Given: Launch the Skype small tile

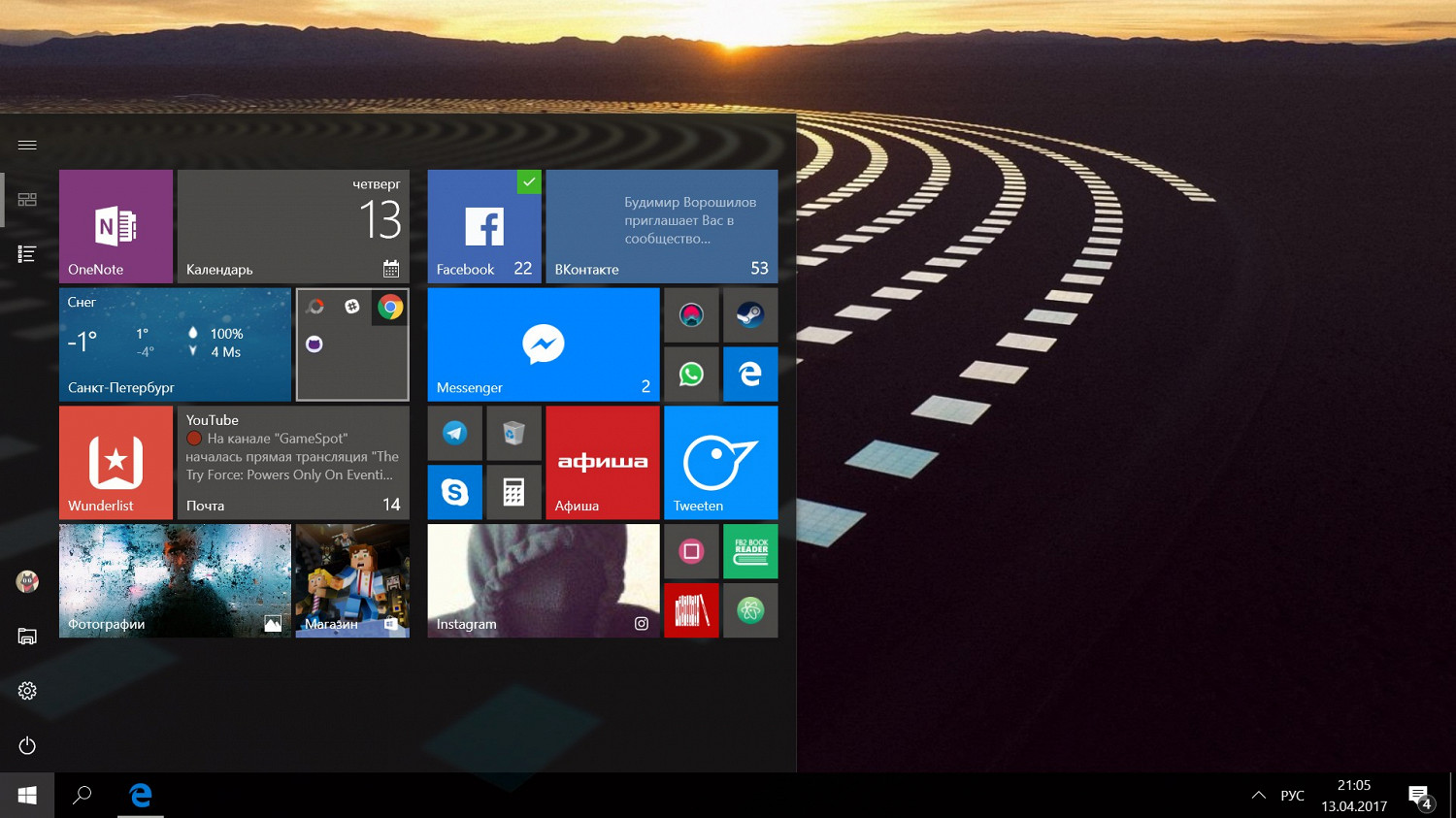Looking at the screenshot, I should [x=455, y=493].
